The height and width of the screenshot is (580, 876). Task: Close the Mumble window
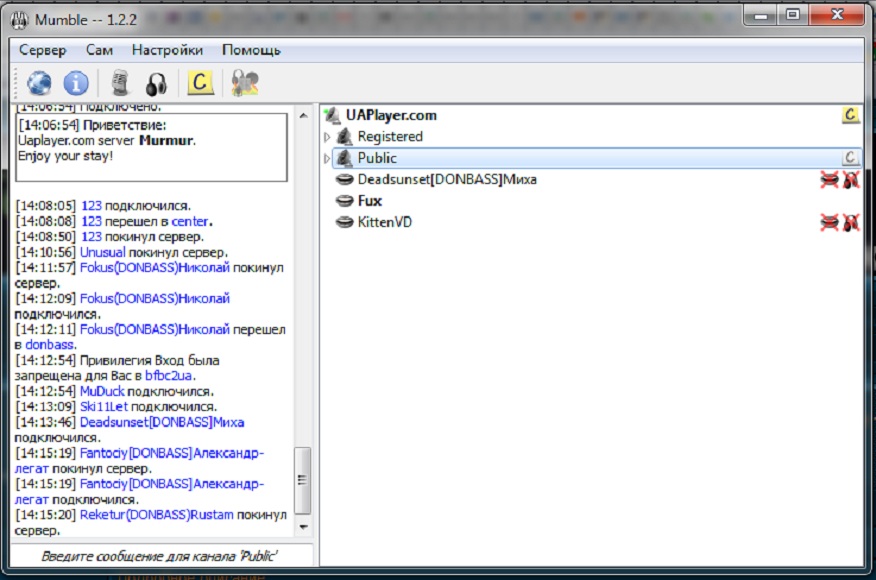pos(836,15)
